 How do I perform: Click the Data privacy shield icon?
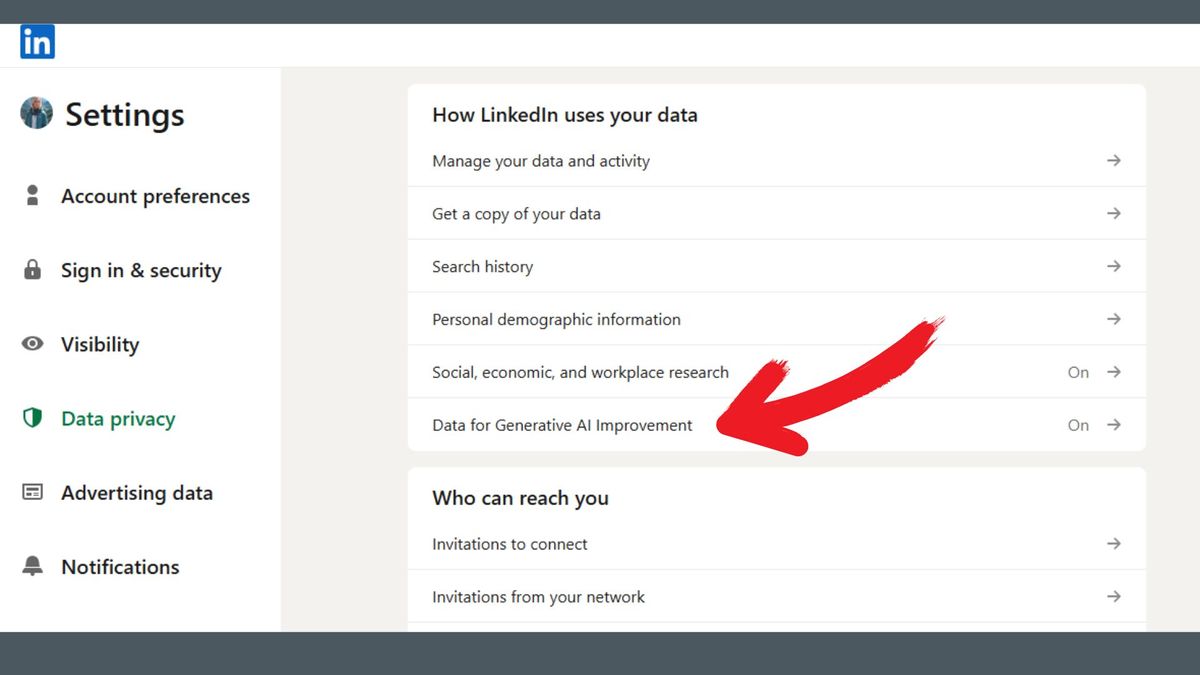coord(32,418)
